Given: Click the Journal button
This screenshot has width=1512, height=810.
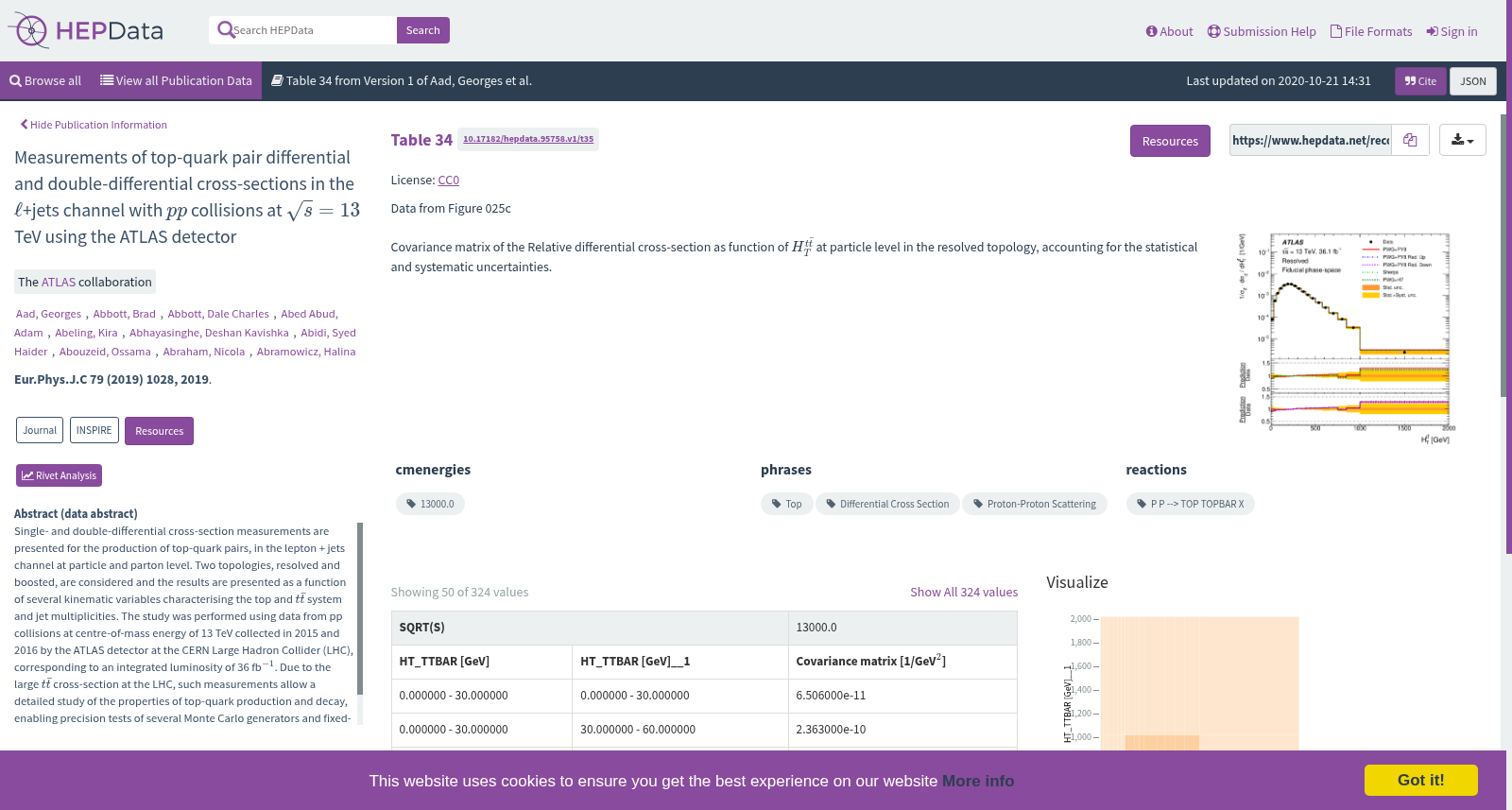Looking at the screenshot, I should [40, 430].
